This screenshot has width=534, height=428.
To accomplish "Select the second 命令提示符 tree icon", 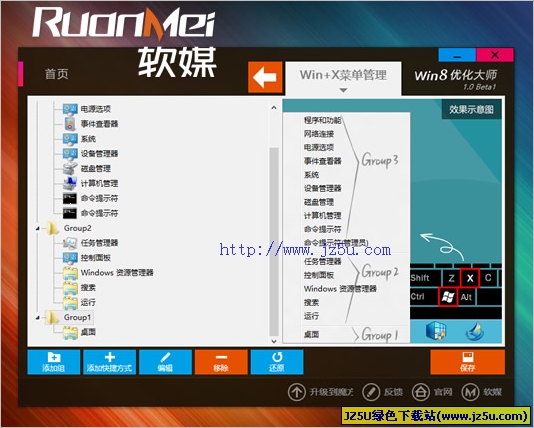I will [70, 213].
